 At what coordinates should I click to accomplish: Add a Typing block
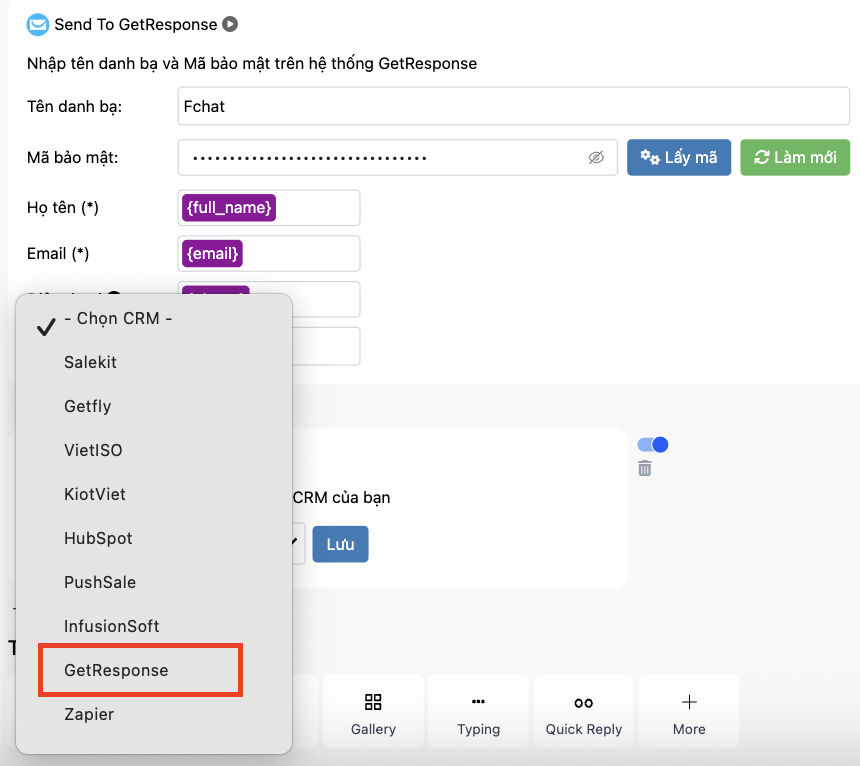[478, 712]
